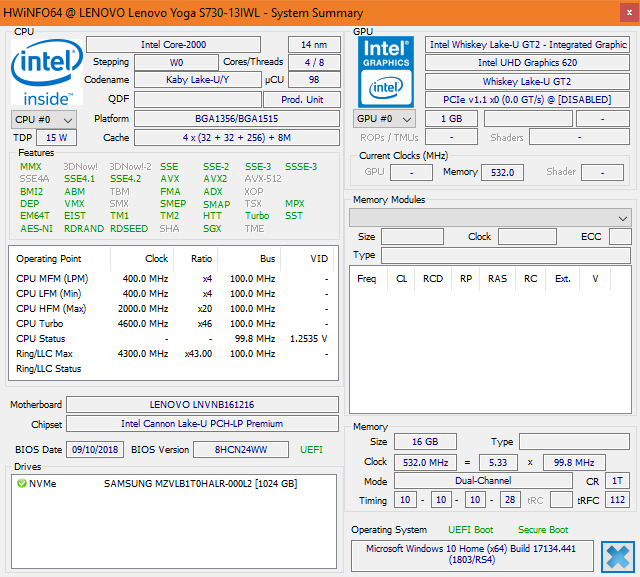Click the green NVMe drive status icon
The width and height of the screenshot is (640, 577).
(22, 484)
